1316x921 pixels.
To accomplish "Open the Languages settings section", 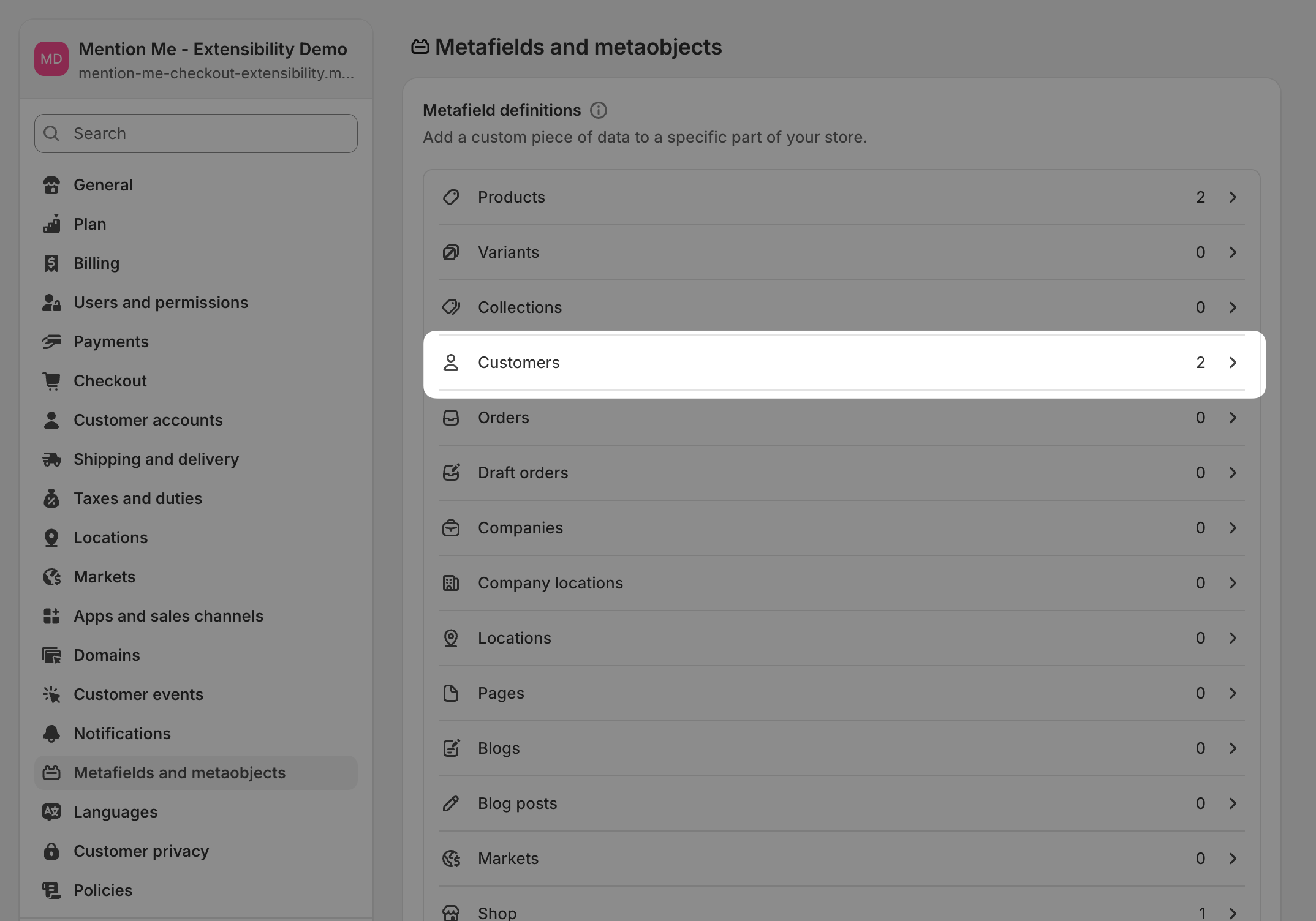I will point(115,812).
